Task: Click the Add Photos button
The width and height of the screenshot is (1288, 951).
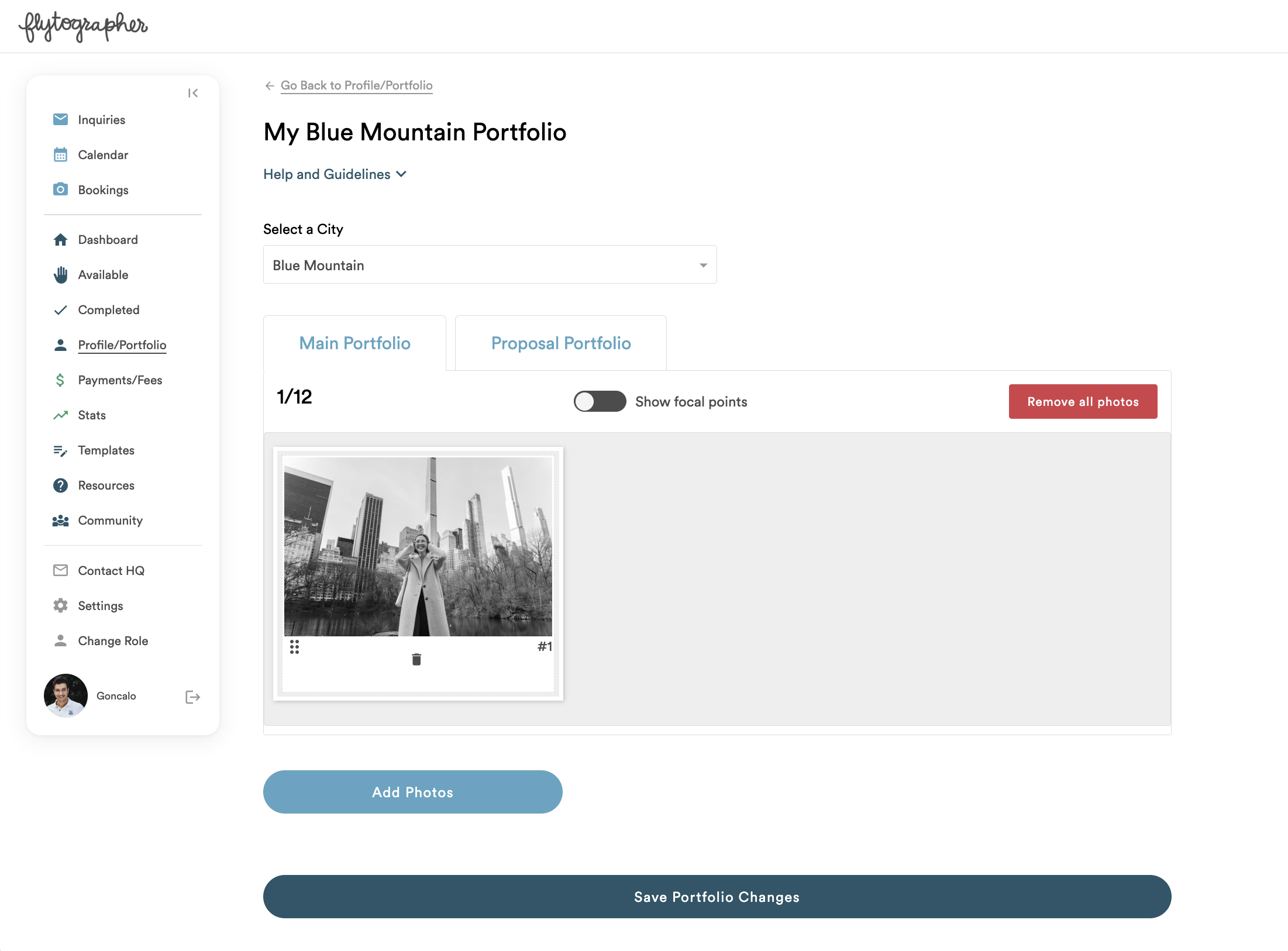Action: tap(412, 792)
